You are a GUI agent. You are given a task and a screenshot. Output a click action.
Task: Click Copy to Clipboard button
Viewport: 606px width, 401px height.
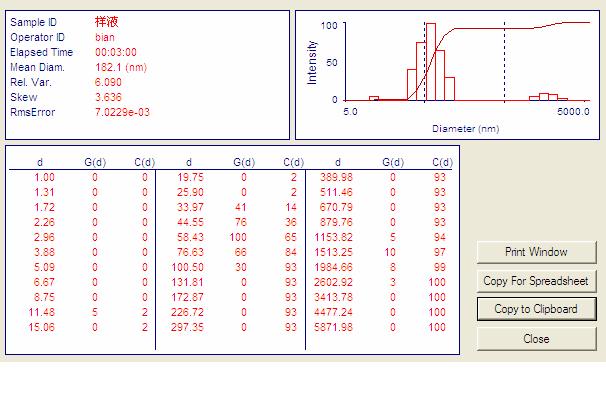pyautogui.click(x=536, y=309)
